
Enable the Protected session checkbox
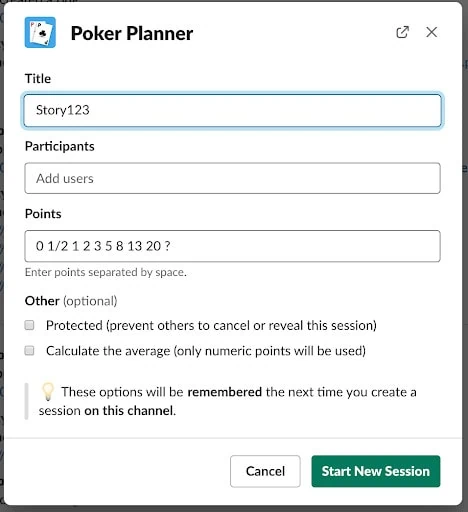pyautogui.click(x=29, y=325)
